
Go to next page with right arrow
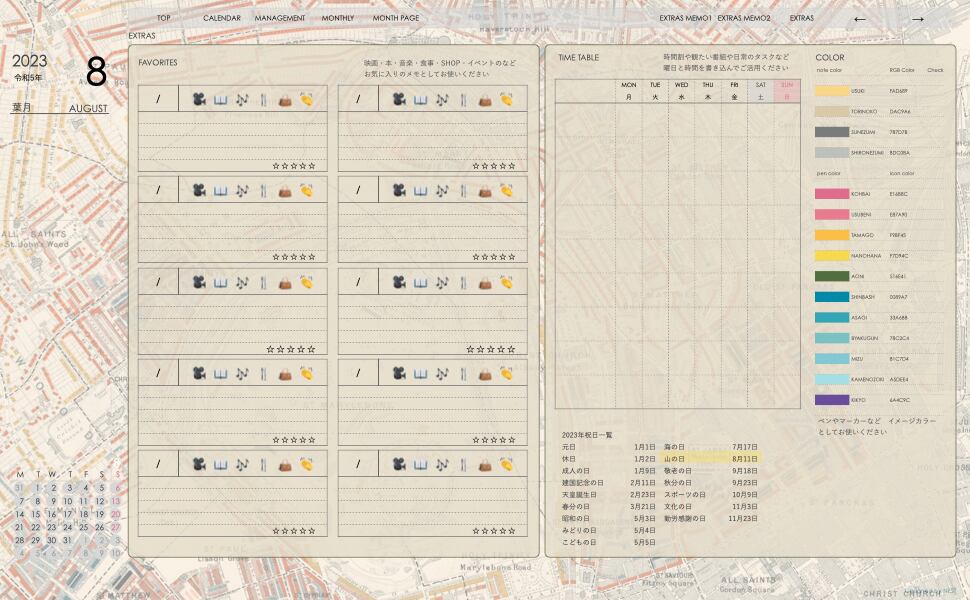click(x=917, y=19)
